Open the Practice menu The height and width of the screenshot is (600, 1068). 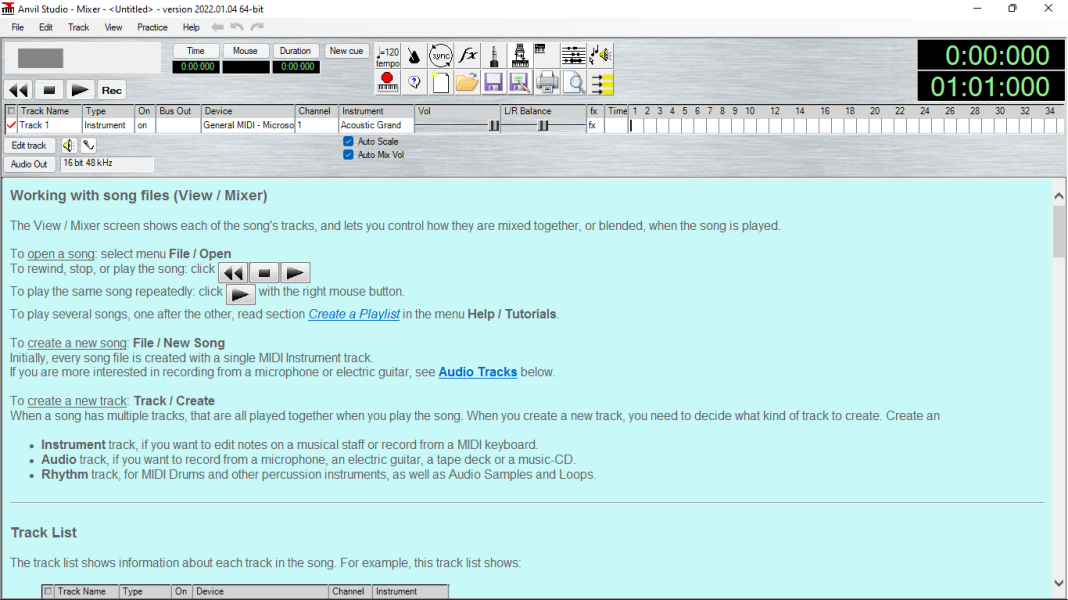[152, 27]
